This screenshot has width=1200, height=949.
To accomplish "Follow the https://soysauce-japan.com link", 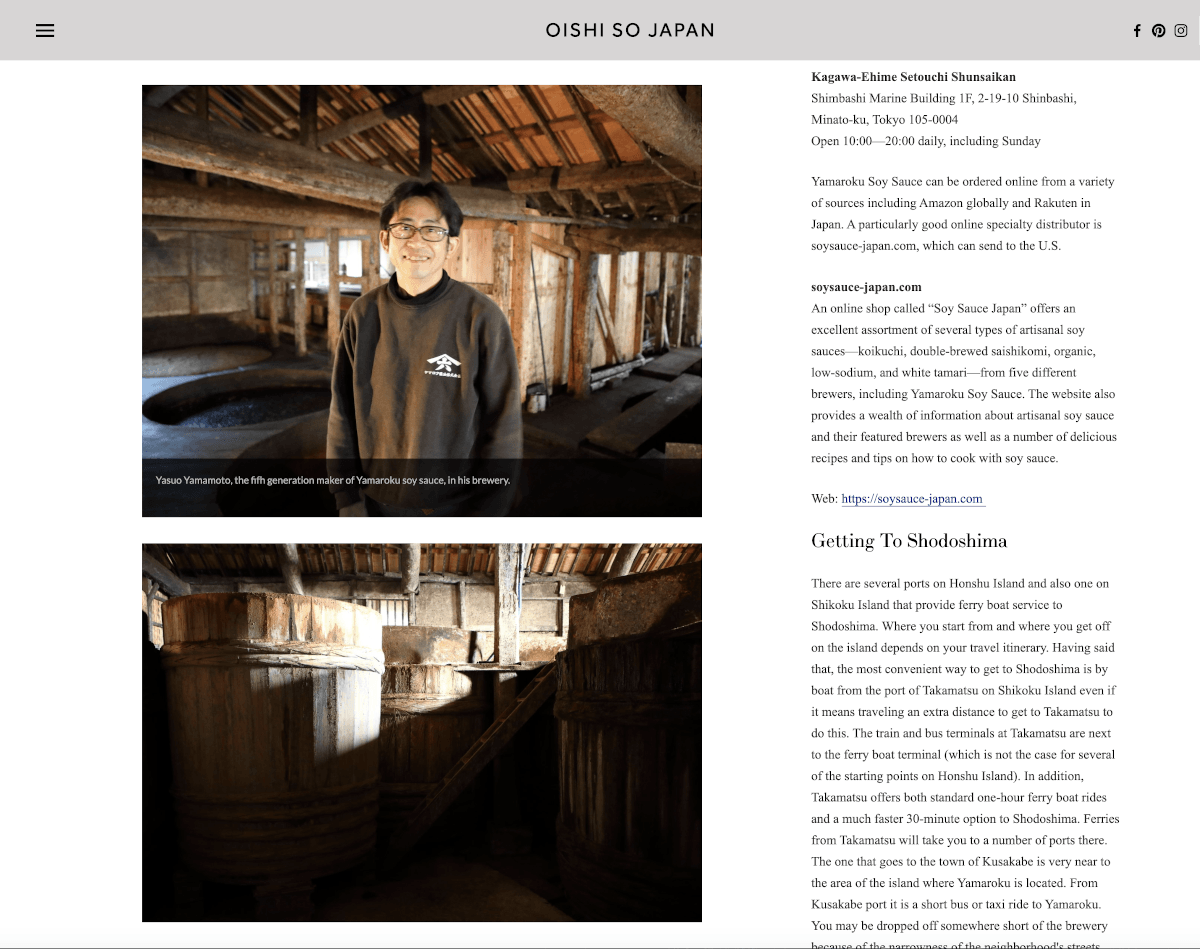I will coord(913,498).
